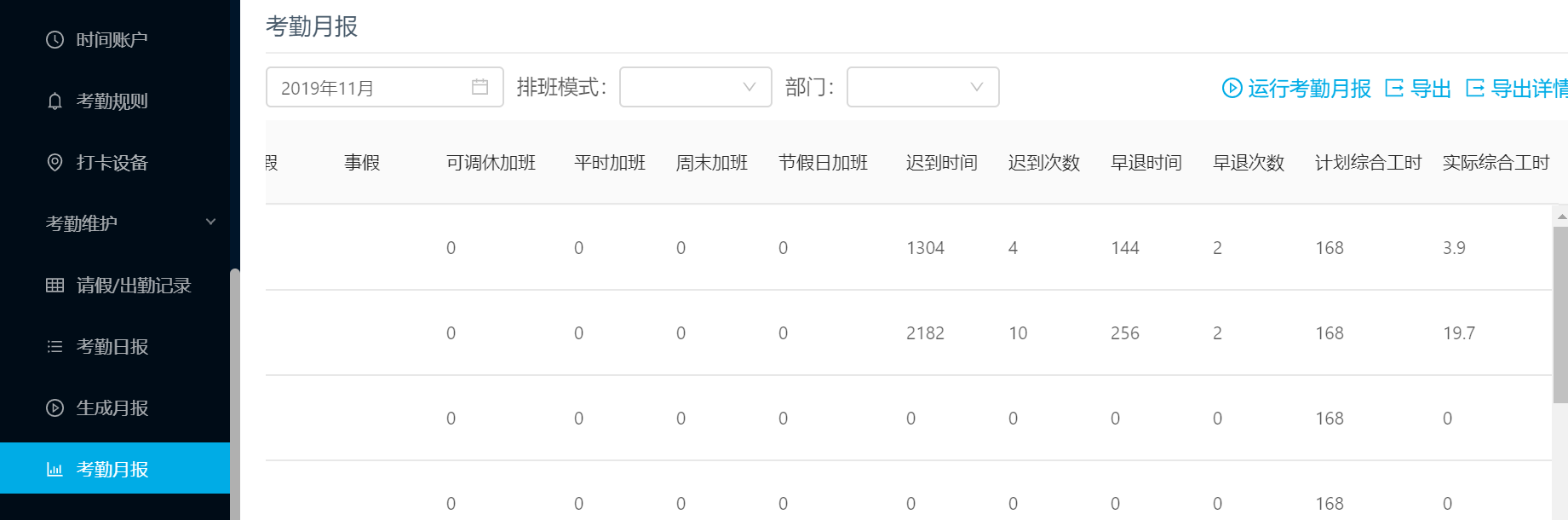1568x520 pixels.
Task: Select the 168 cell in the 2182 row
Action: (1330, 333)
